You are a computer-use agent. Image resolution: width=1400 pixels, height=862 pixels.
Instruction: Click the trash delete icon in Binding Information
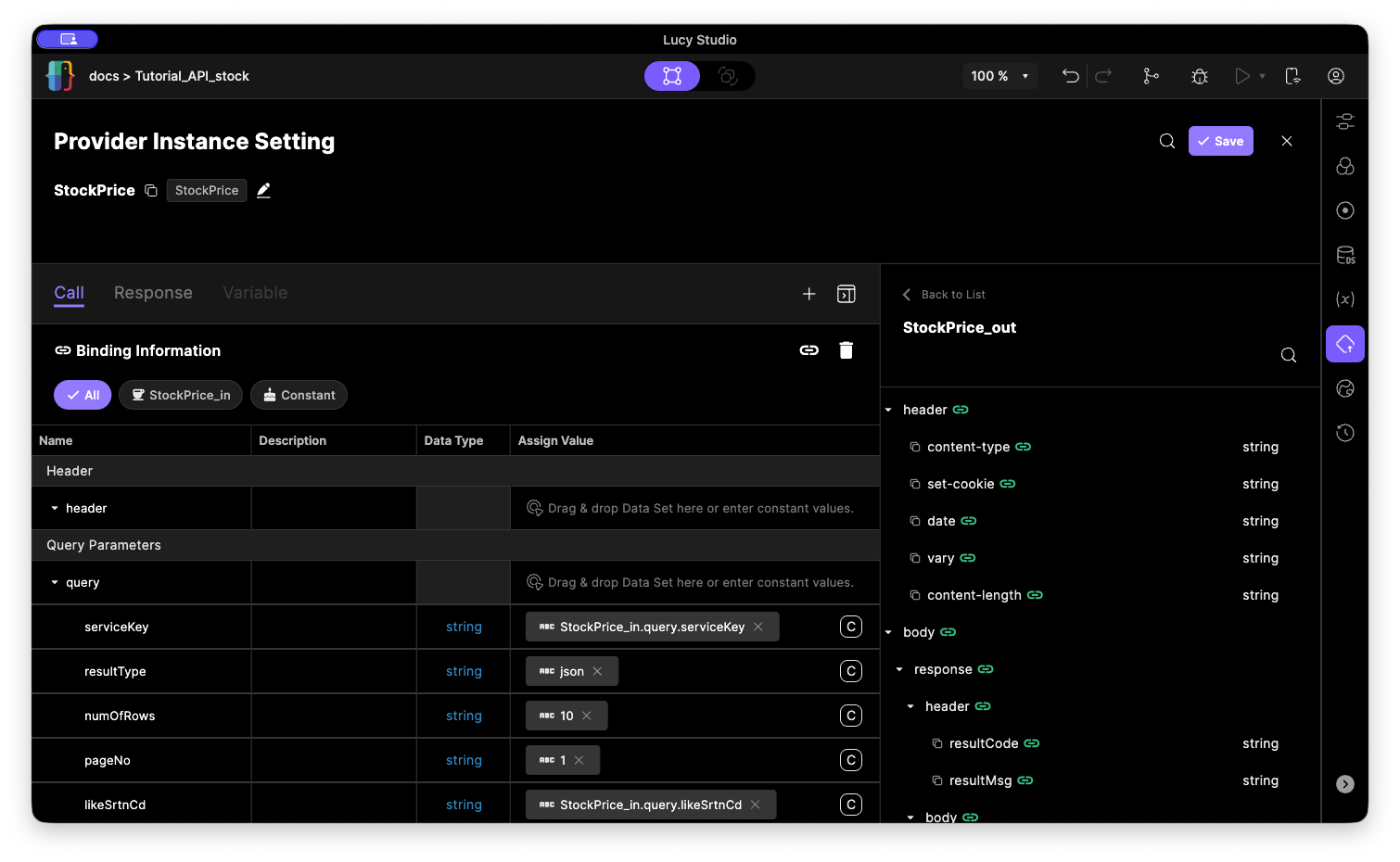pyautogui.click(x=846, y=350)
